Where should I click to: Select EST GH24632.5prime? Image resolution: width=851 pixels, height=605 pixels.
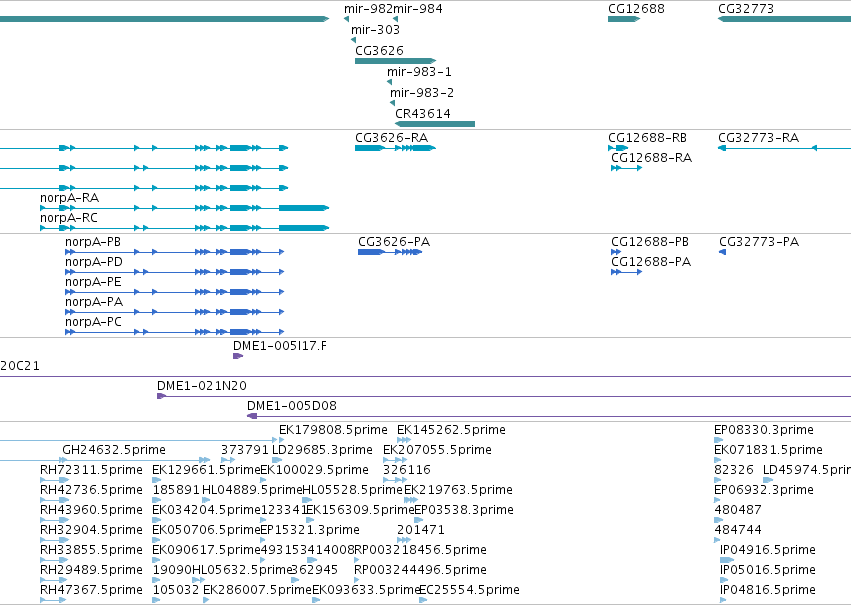(x=114, y=450)
